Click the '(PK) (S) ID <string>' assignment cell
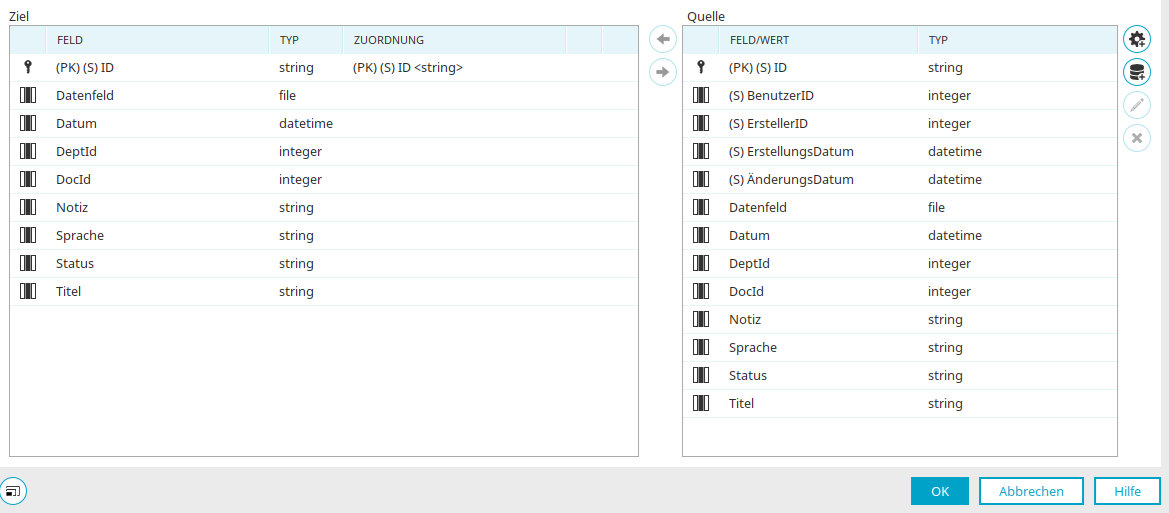 [x=408, y=68]
